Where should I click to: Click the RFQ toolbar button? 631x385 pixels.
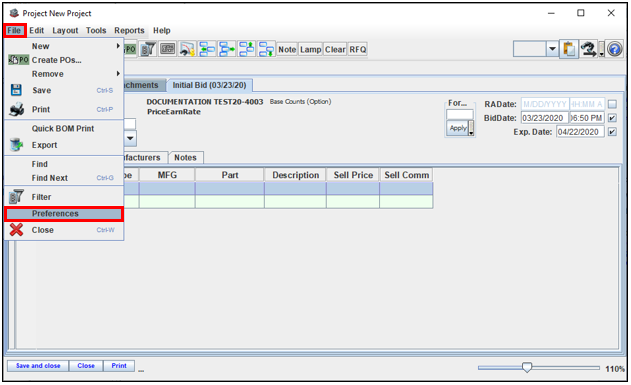(x=357, y=49)
